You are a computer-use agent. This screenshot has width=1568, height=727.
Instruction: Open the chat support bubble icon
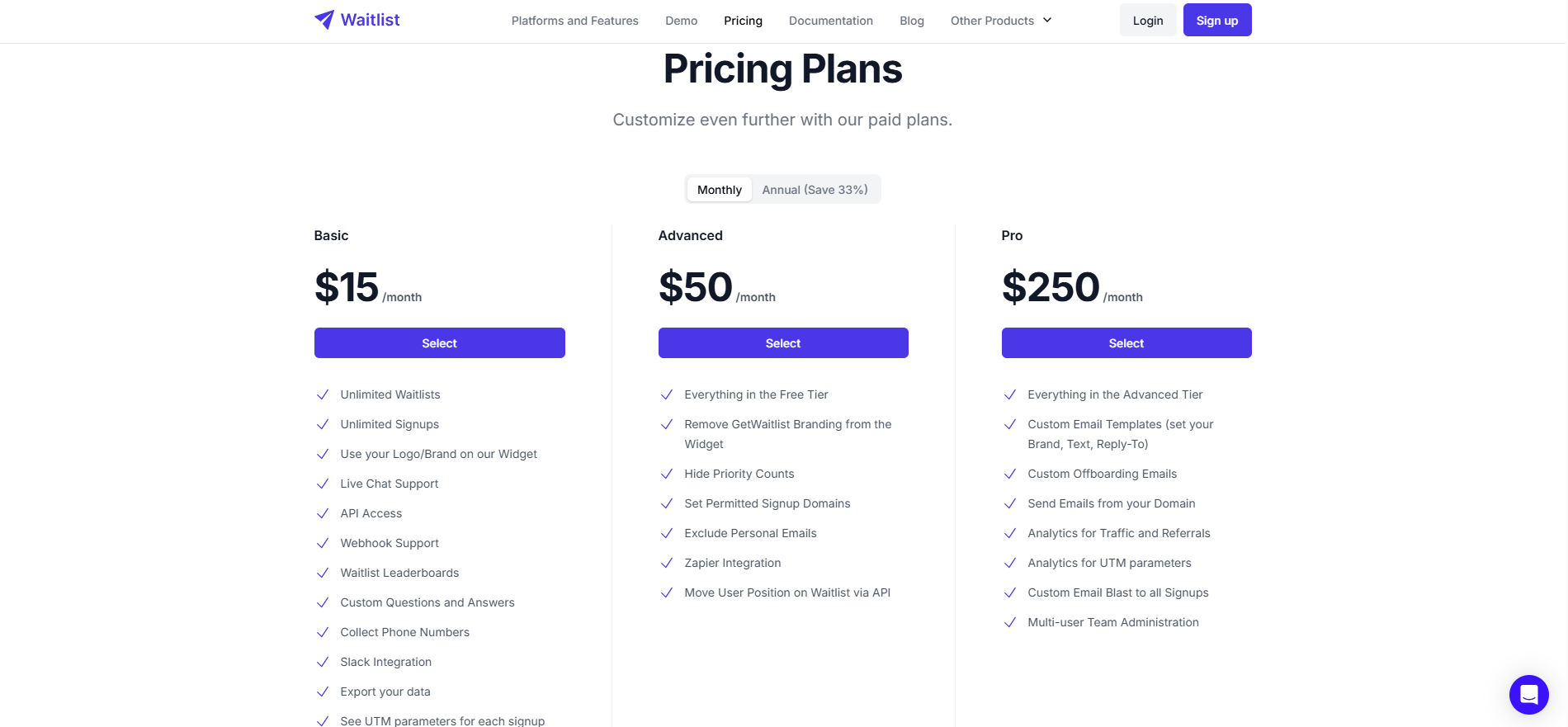(1528, 695)
